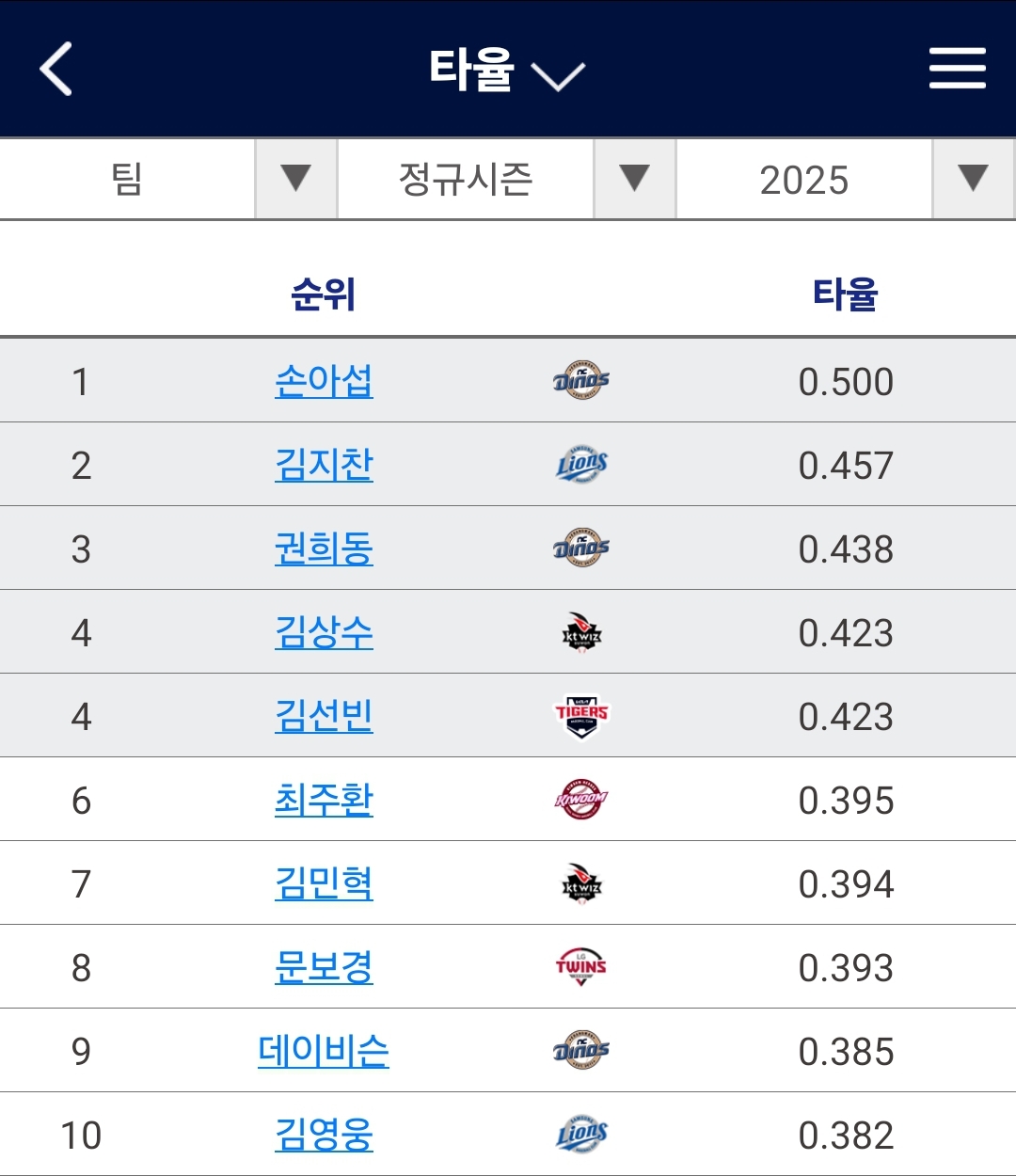Expand the 팀 dropdown arrow
Viewport: 1016px width, 1176px height.
point(295,178)
